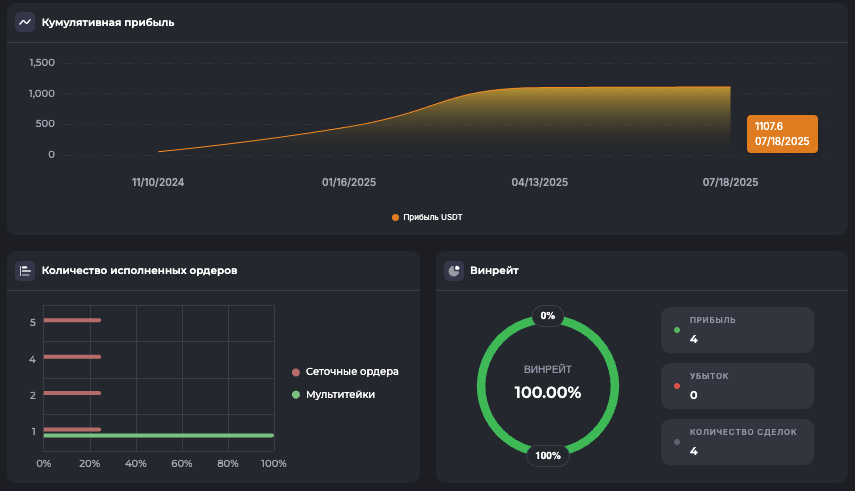855x491 pixels.
Task: Click the orange Прибыль USDT legend dot
Action: [x=396, y=217]
